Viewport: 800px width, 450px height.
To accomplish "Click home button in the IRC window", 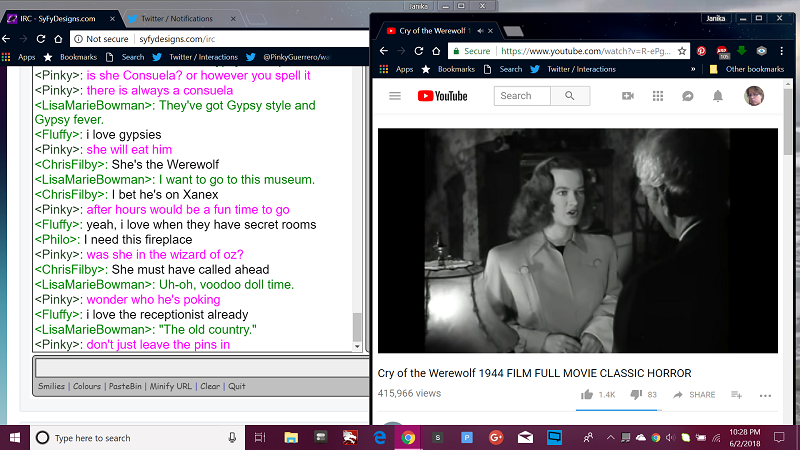I will tap(58, 39).
